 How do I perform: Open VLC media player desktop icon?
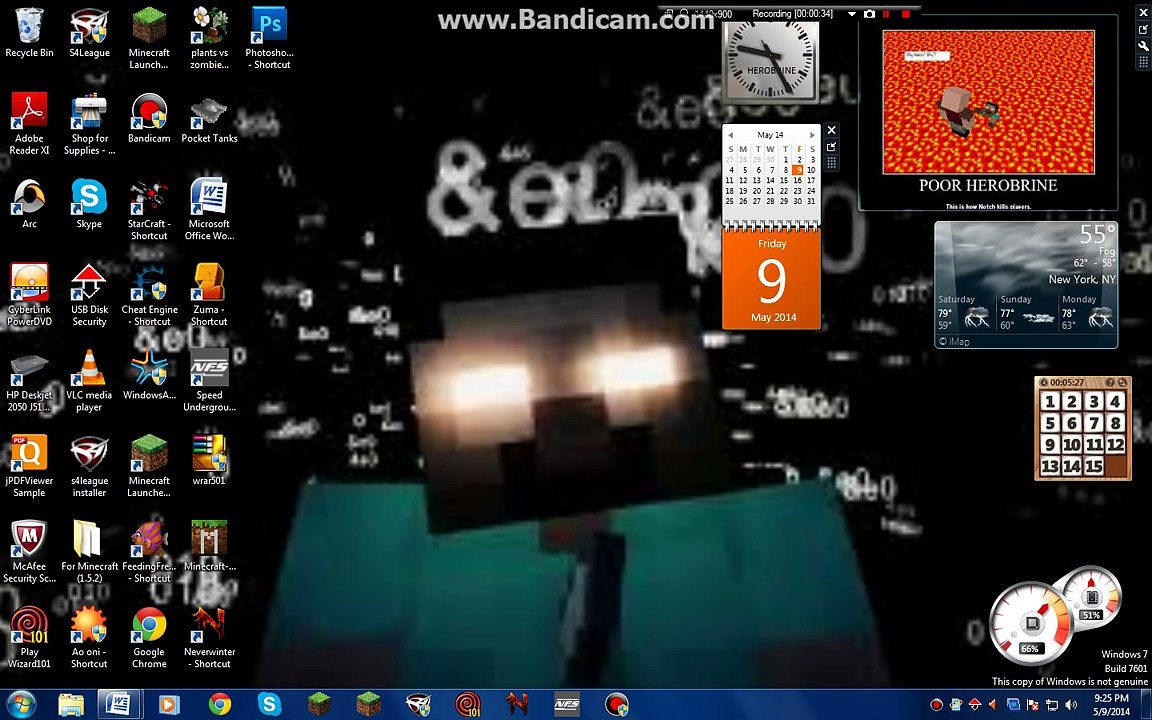(89, 381)
